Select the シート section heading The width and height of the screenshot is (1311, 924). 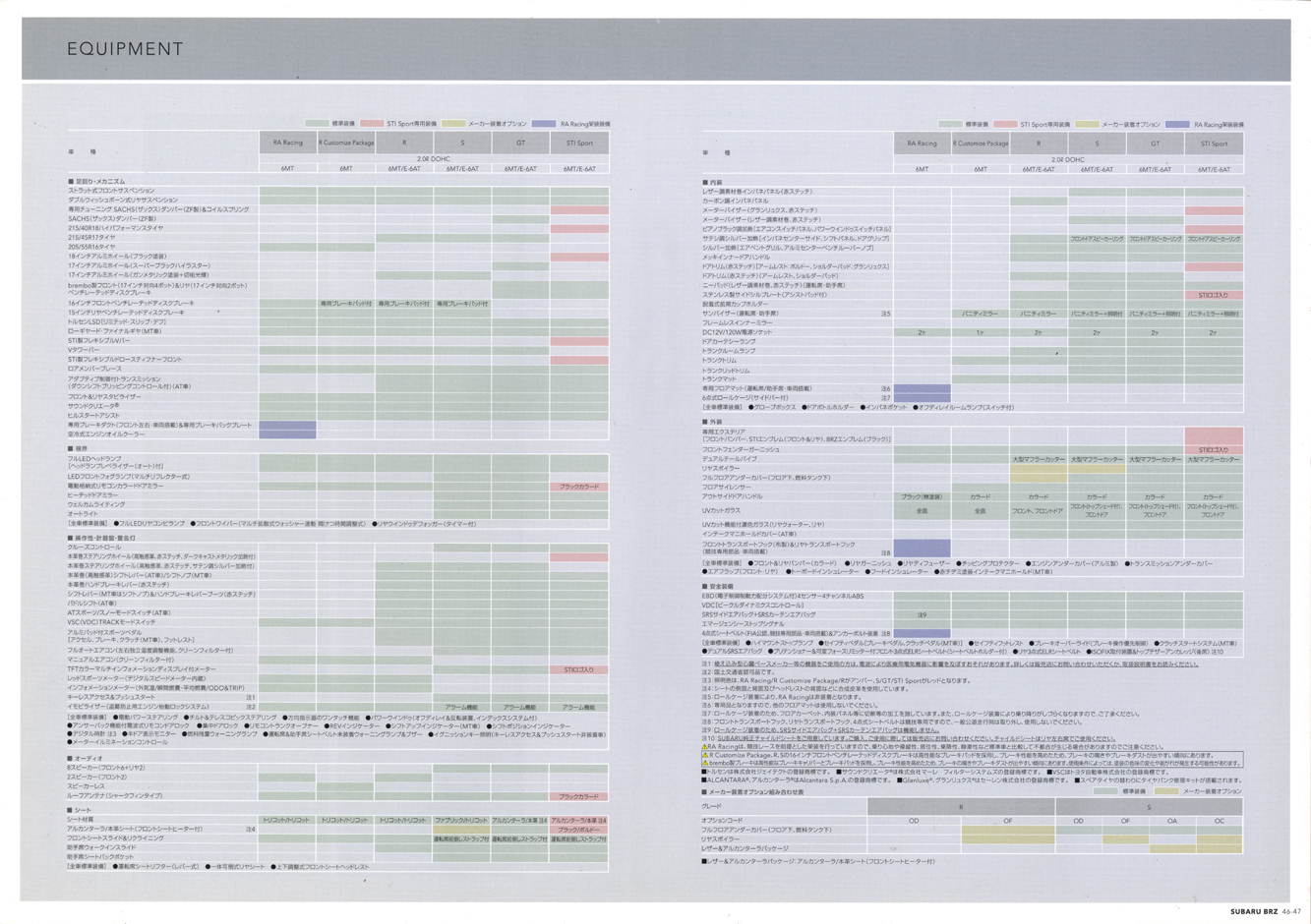click(x=80, y=810)
